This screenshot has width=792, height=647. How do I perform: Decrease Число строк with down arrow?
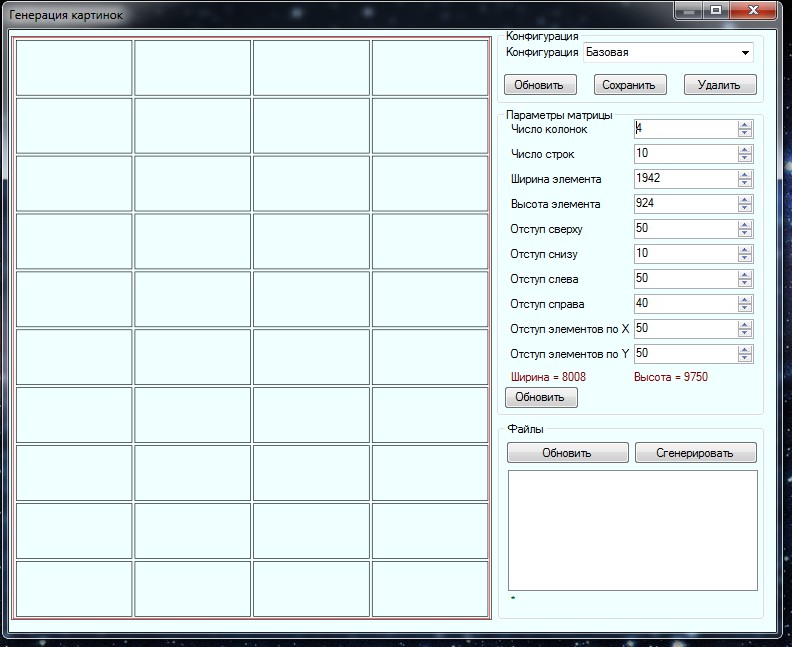tap(745, 158)
